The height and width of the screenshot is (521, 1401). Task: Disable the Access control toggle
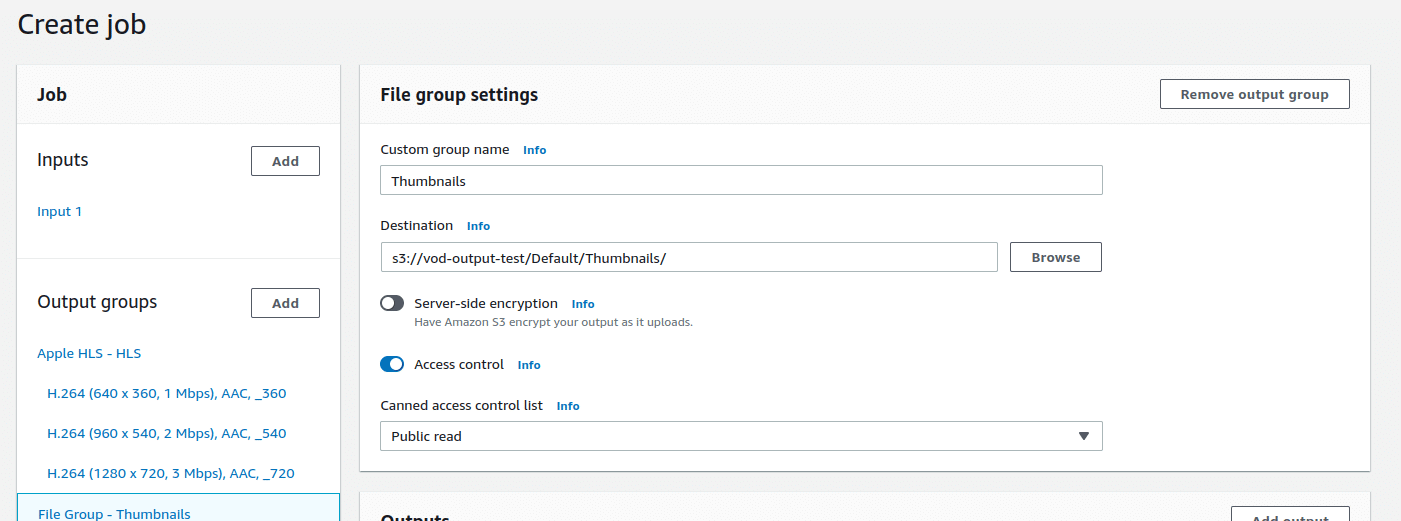pyautogui.click(x=392, y=364)
